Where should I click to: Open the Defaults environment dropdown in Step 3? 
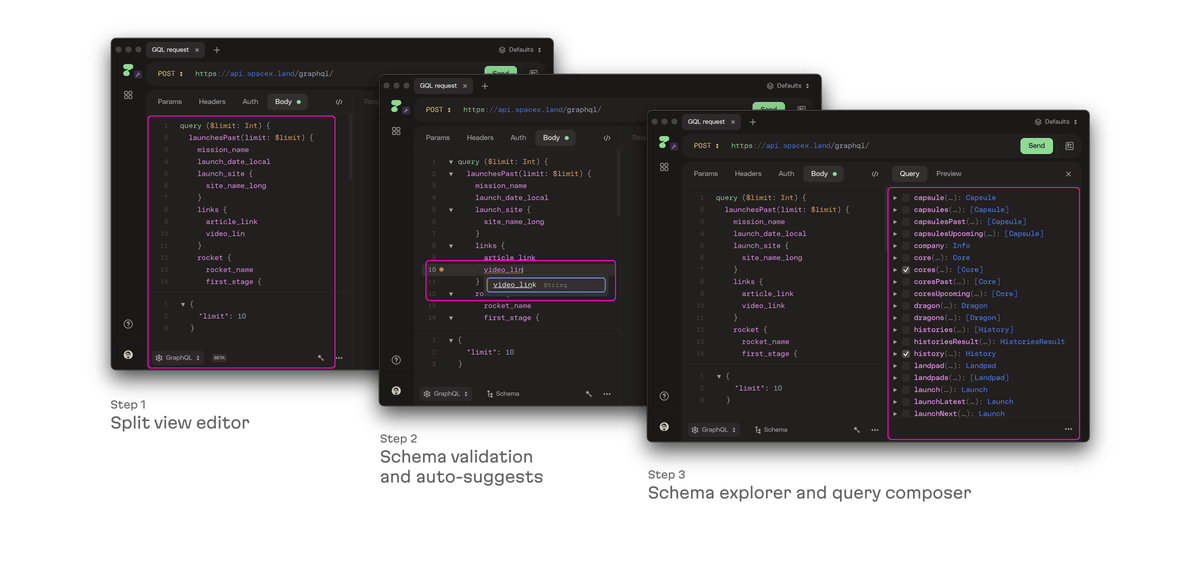click(x=1056, y=122)
